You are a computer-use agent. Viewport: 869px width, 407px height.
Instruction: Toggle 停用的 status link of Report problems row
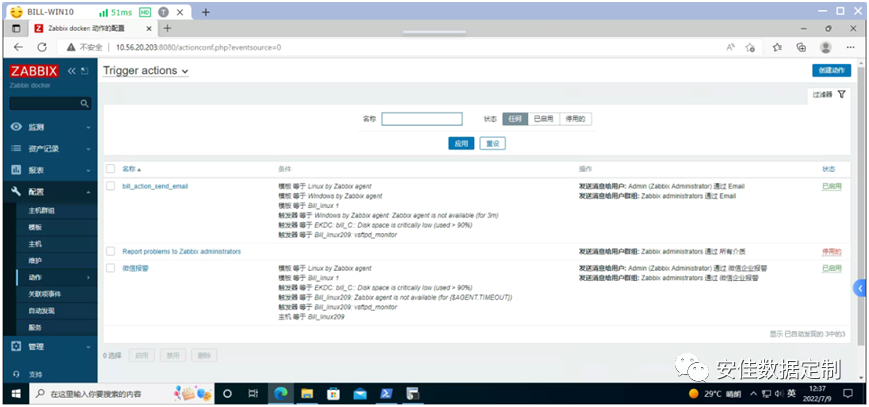click(x=831, y=252)
